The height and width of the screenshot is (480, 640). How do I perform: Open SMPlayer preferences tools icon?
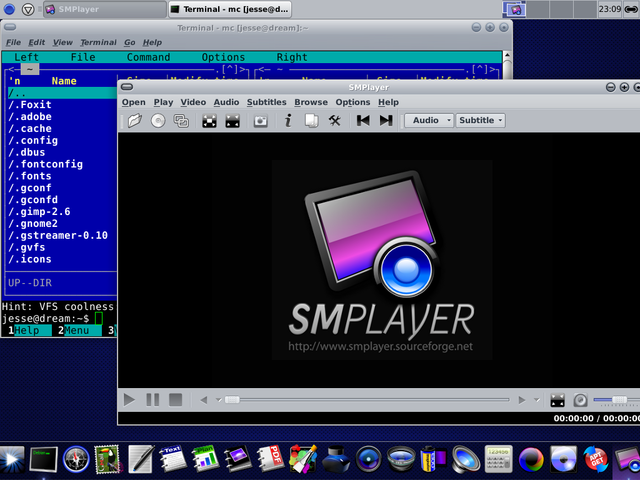(x=335, y=120)
